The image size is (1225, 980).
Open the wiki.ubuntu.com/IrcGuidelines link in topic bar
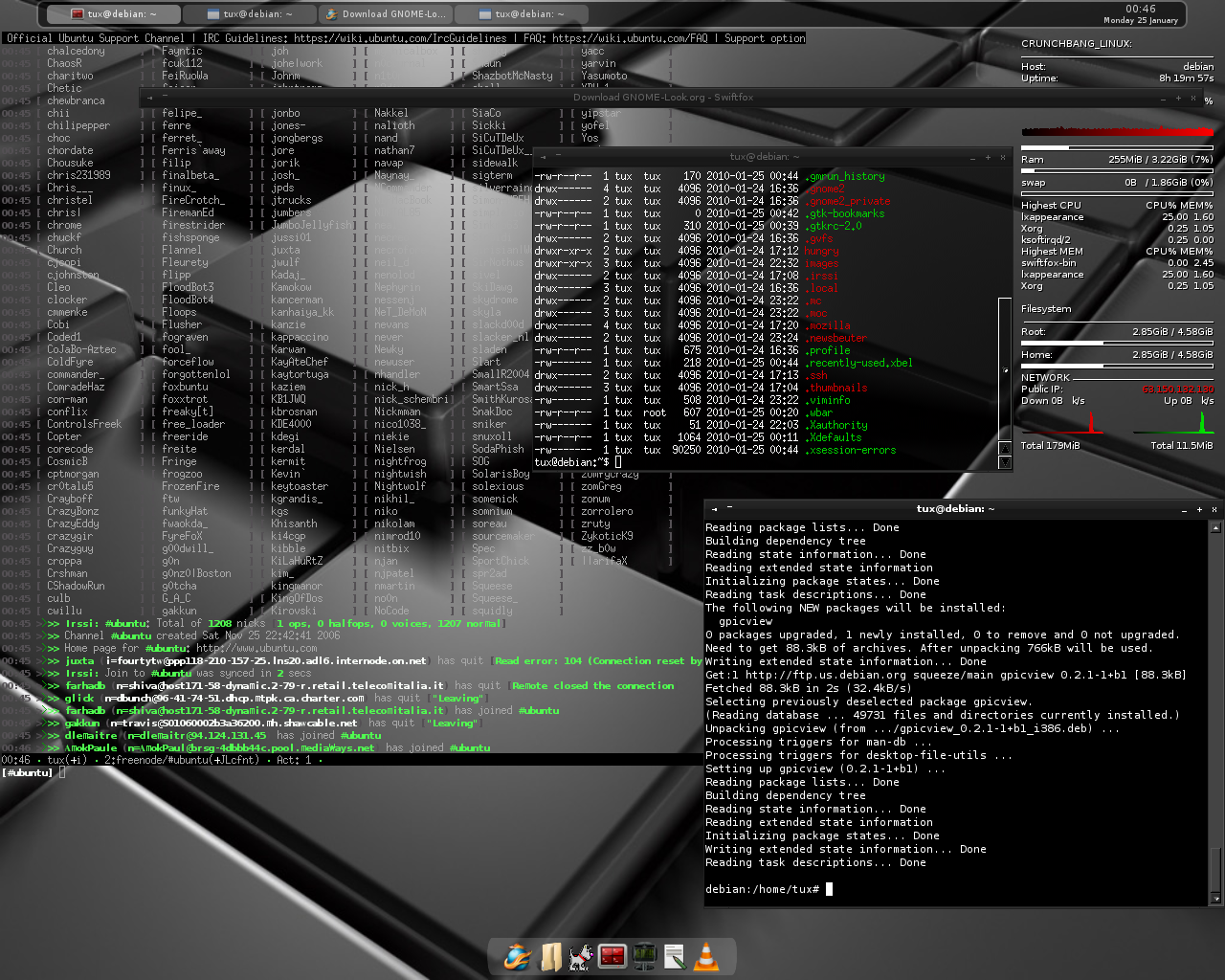[x=400, y=38]
